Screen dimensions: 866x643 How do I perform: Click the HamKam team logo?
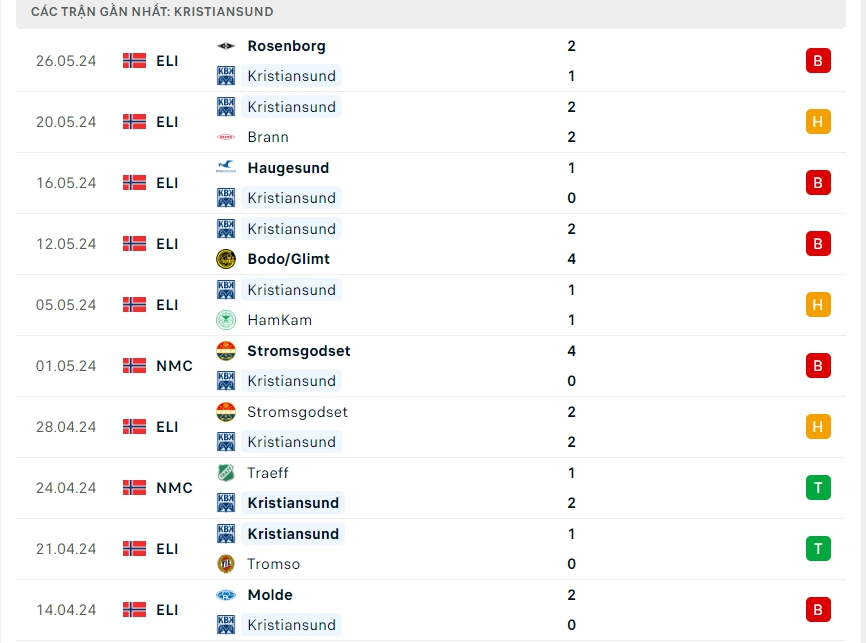(x=226, y=320)
